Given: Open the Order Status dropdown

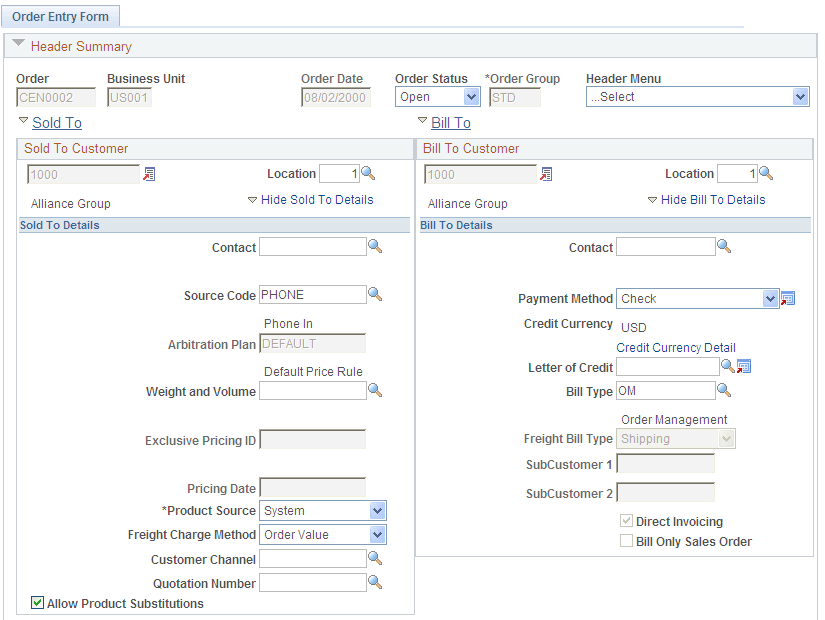Looking at the screenshot, I should 470,97.
